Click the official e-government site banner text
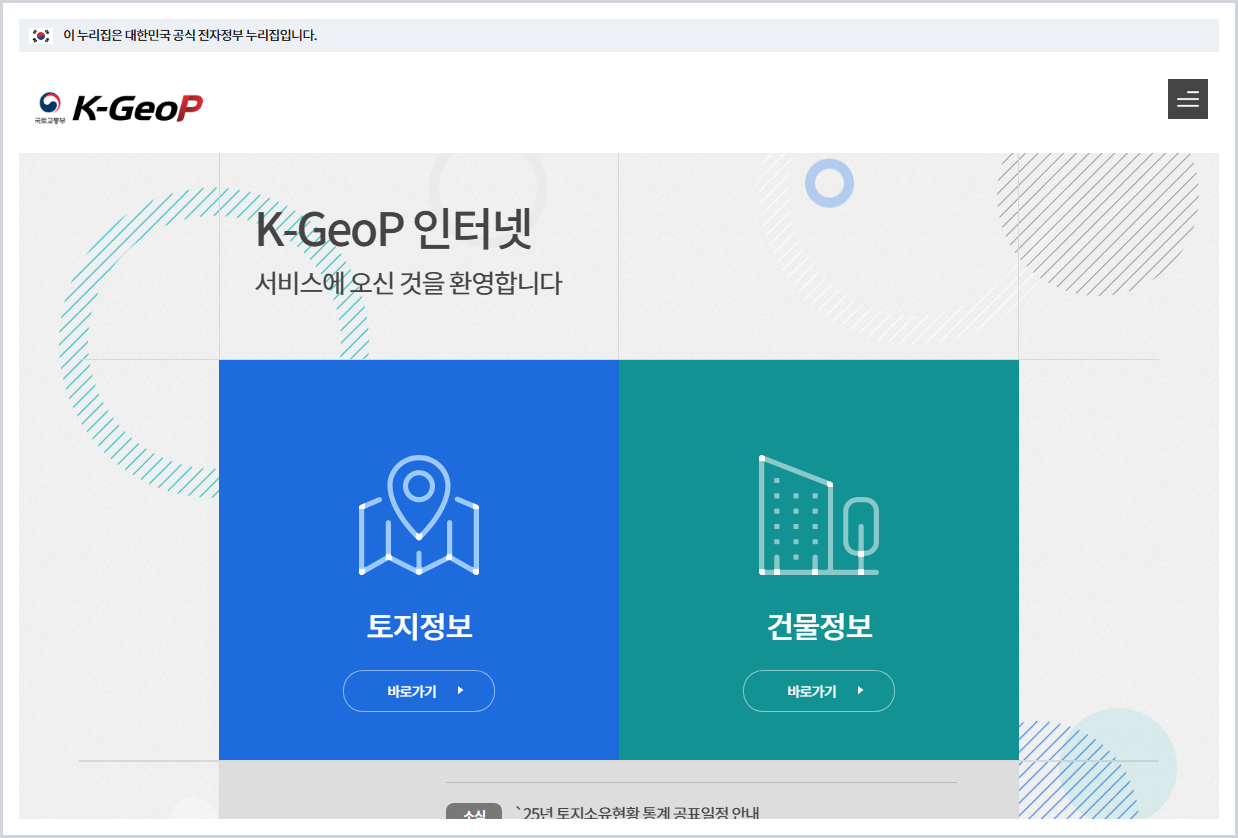The width and height of the screenshot is (1238, 838). [190, 36]
